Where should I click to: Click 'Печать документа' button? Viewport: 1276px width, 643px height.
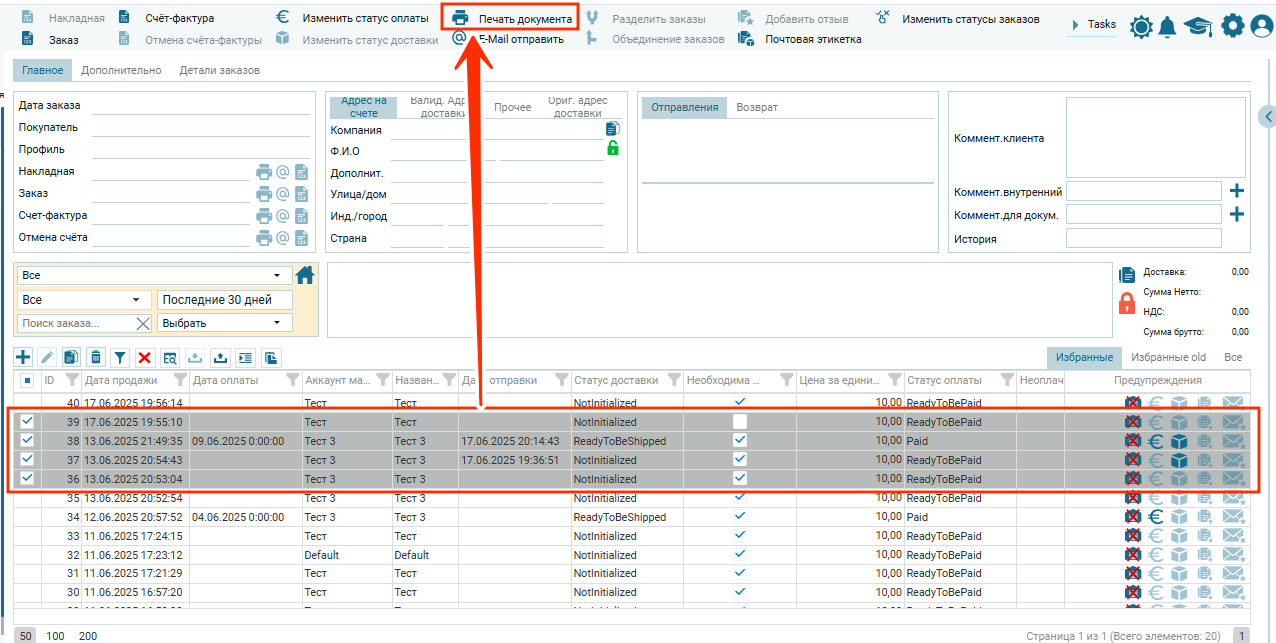tap(512, 19)
